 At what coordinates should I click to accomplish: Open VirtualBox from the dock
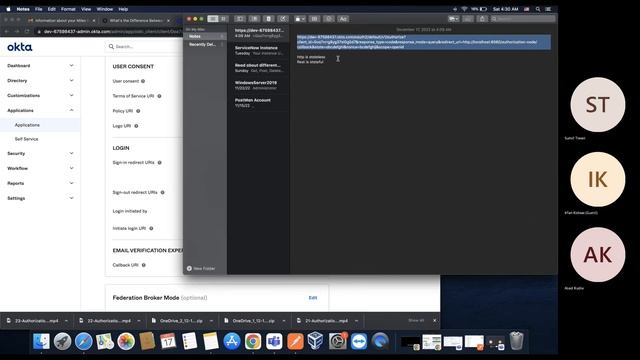(x=316, y=341)
